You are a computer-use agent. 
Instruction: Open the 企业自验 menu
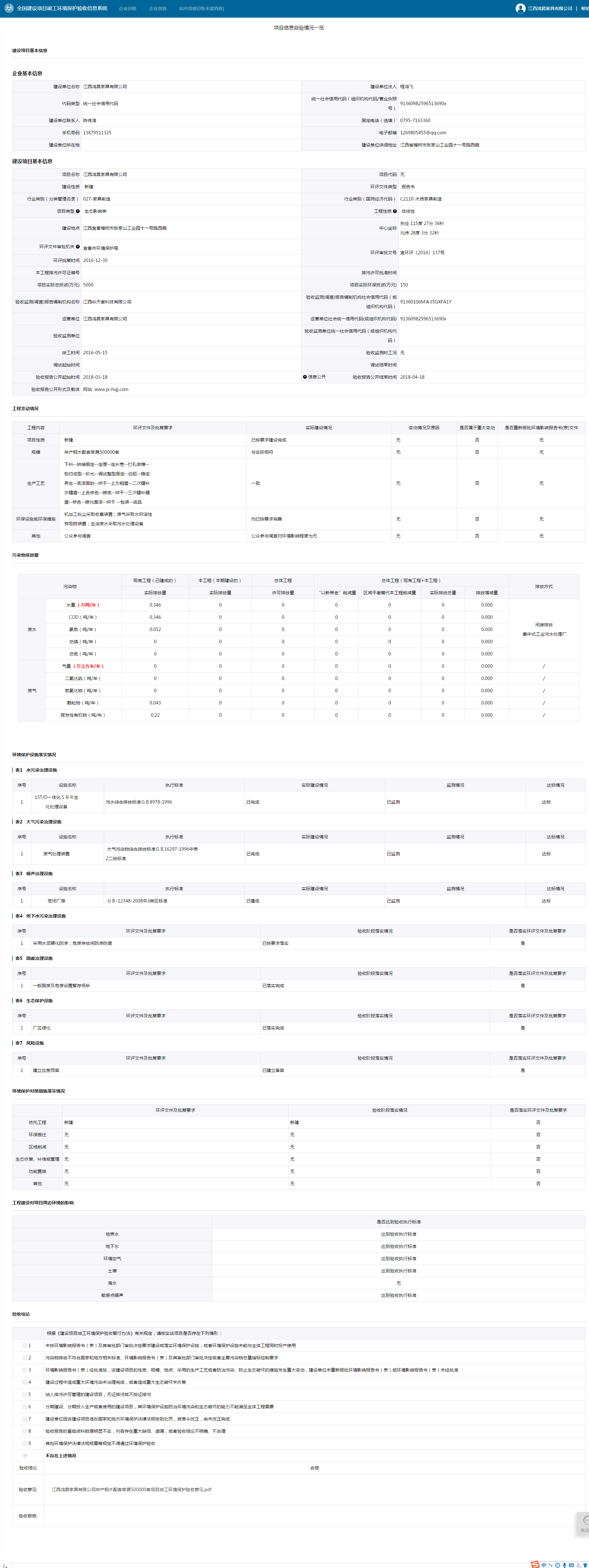tap(128, 8)
